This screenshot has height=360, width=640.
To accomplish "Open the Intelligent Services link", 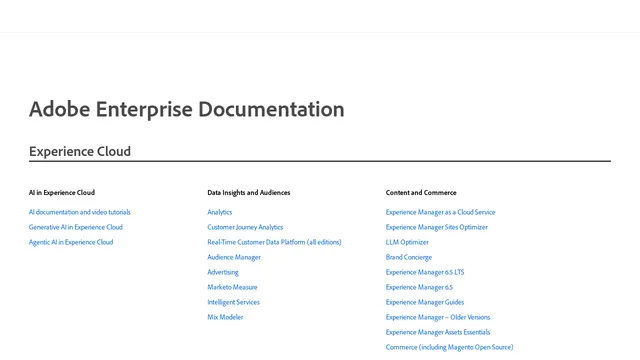I will pyautogui.click(x=233, y=302).
